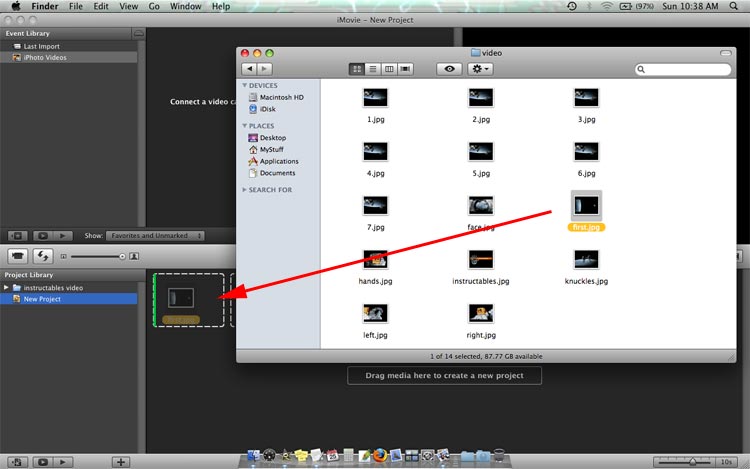Open the Apple menu
750x469 pixels.
click(x=16, y=6)
